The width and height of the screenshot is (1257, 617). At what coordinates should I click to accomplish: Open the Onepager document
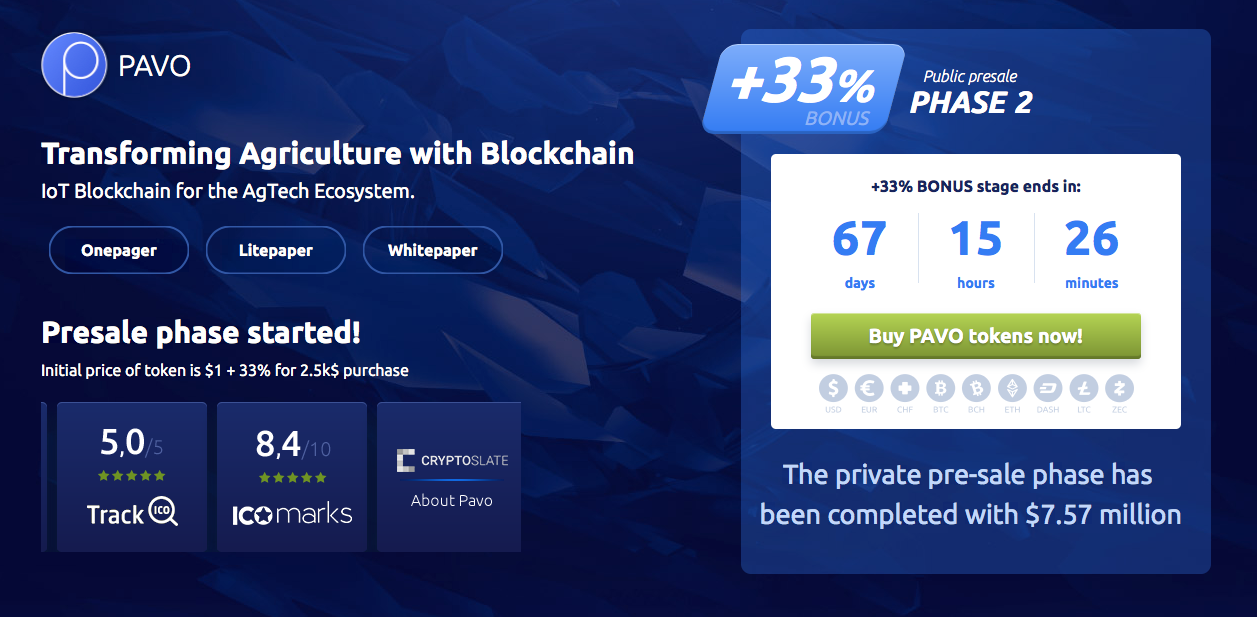(x=119, y=250)
